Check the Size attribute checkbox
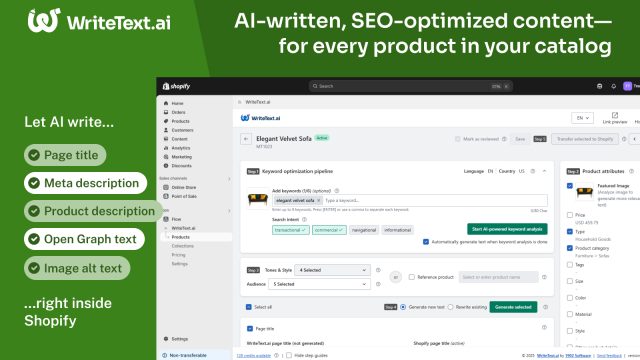 pyautogui.click(x=570, y=281)
